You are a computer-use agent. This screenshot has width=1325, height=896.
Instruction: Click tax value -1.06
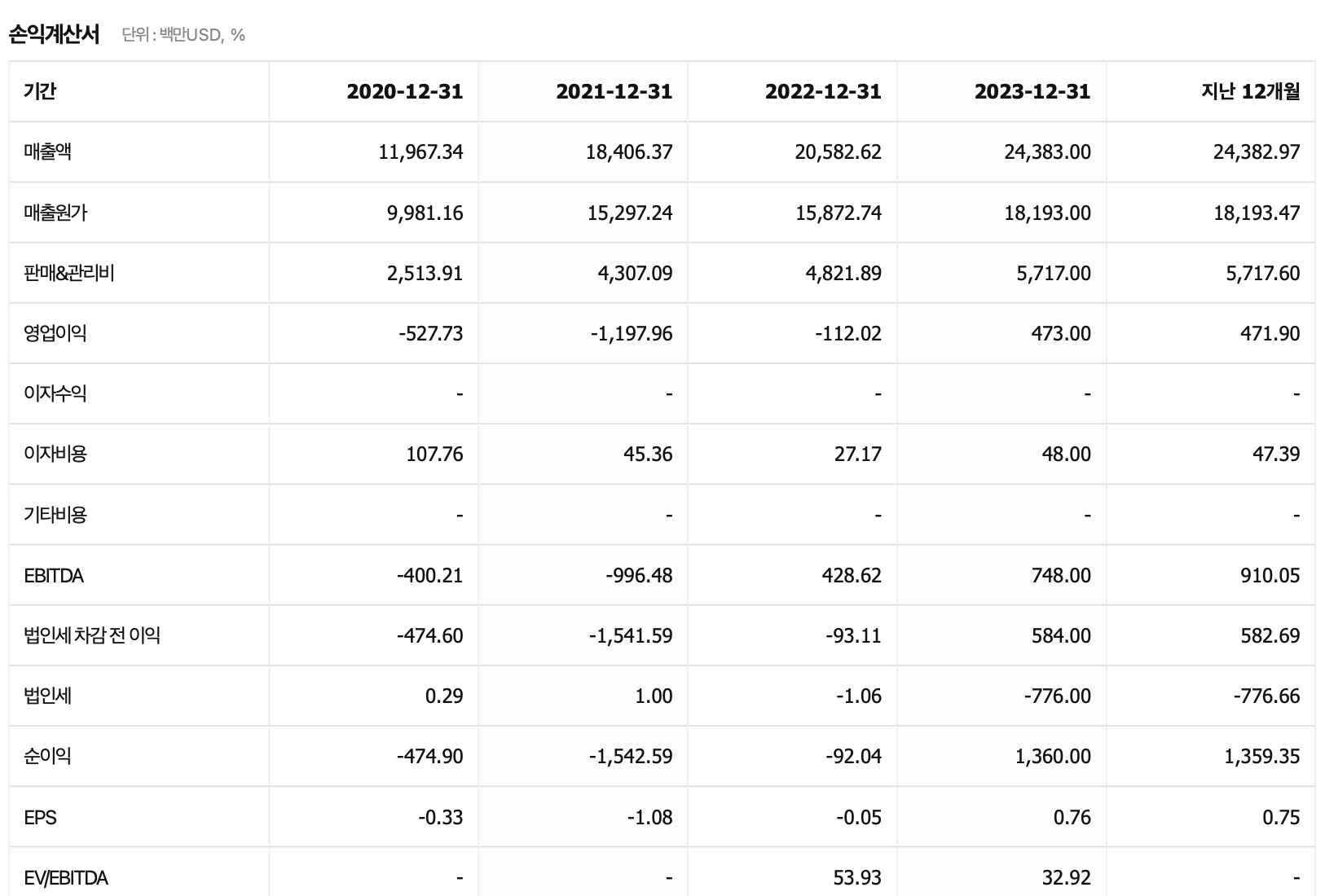(859, 696)
